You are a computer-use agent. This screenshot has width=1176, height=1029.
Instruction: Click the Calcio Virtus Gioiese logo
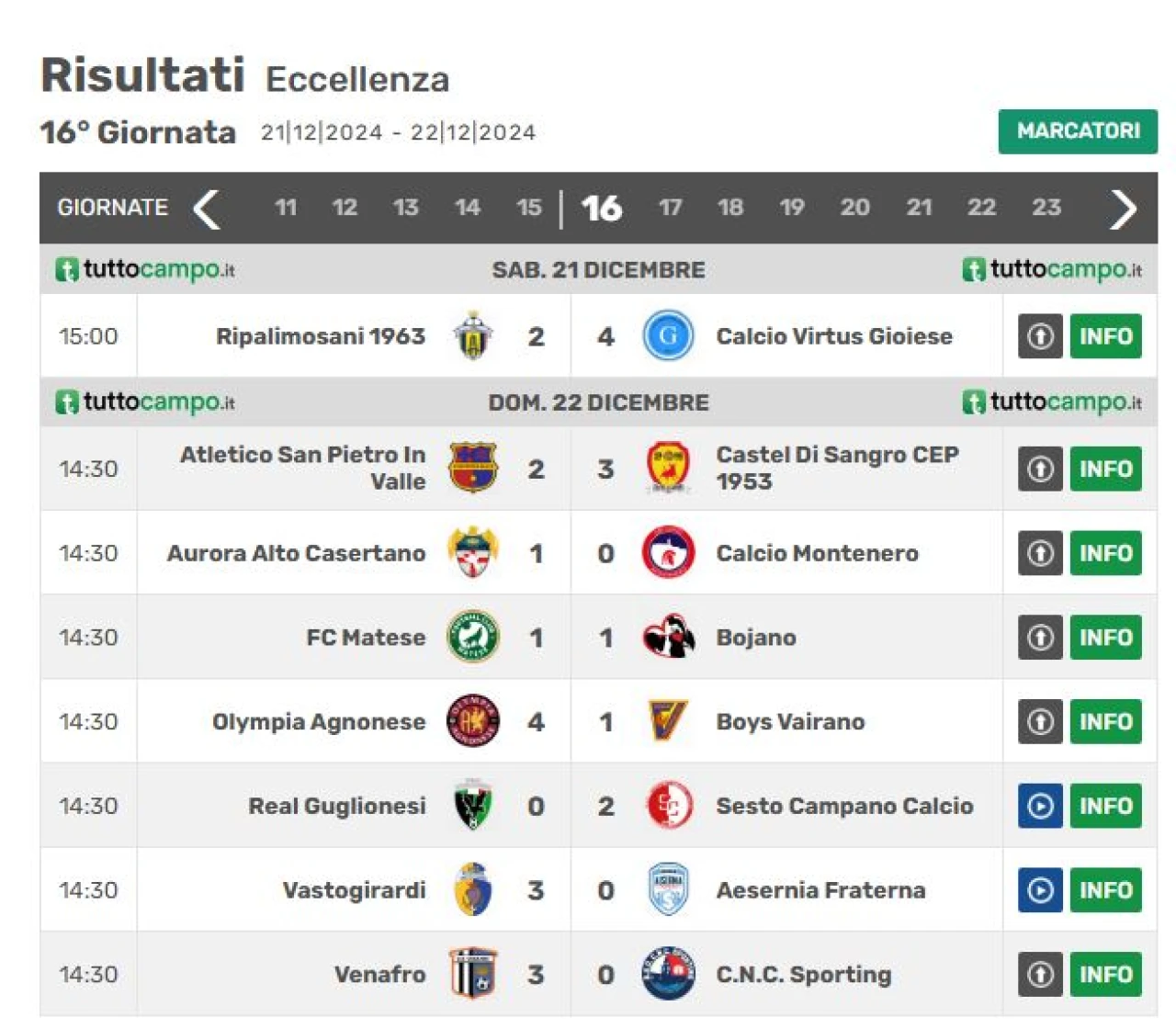click(x=668, y=336)
